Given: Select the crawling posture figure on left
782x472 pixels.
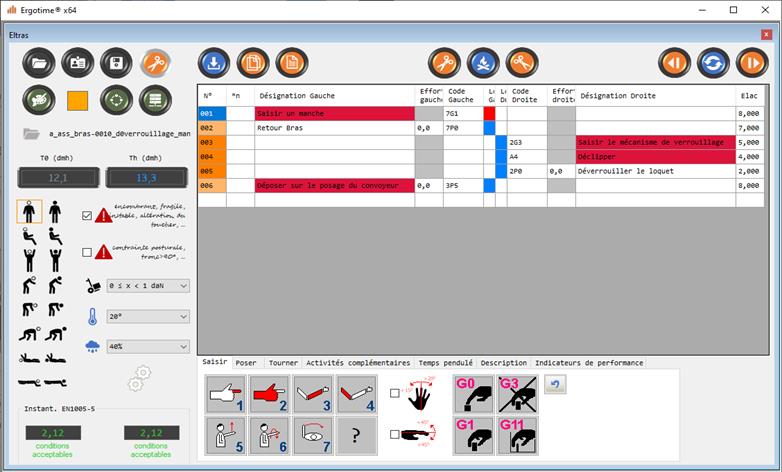Looking at the screenshot, I should 29,334.
